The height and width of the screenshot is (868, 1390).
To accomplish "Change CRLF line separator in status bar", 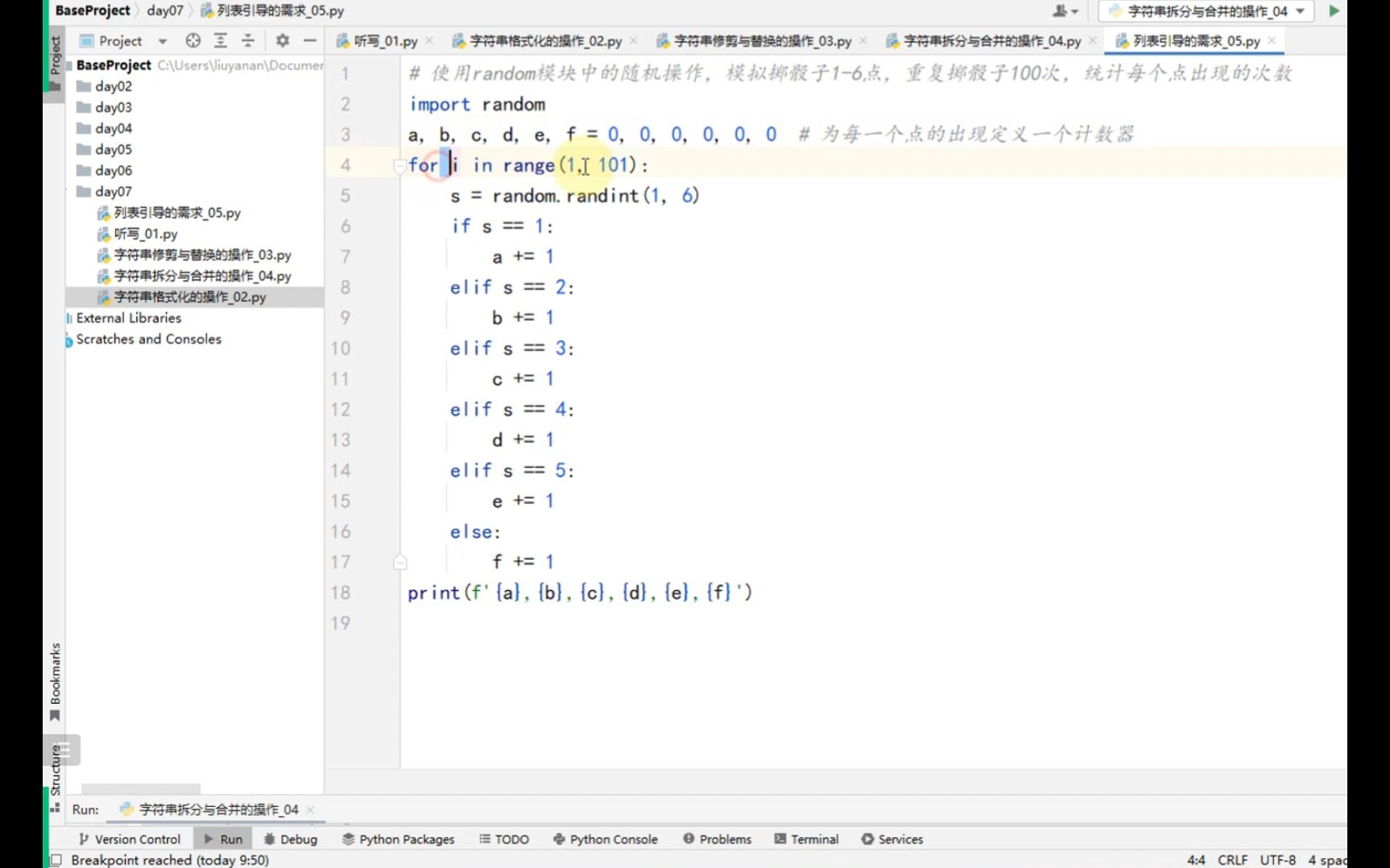I will click(1232, 860).
